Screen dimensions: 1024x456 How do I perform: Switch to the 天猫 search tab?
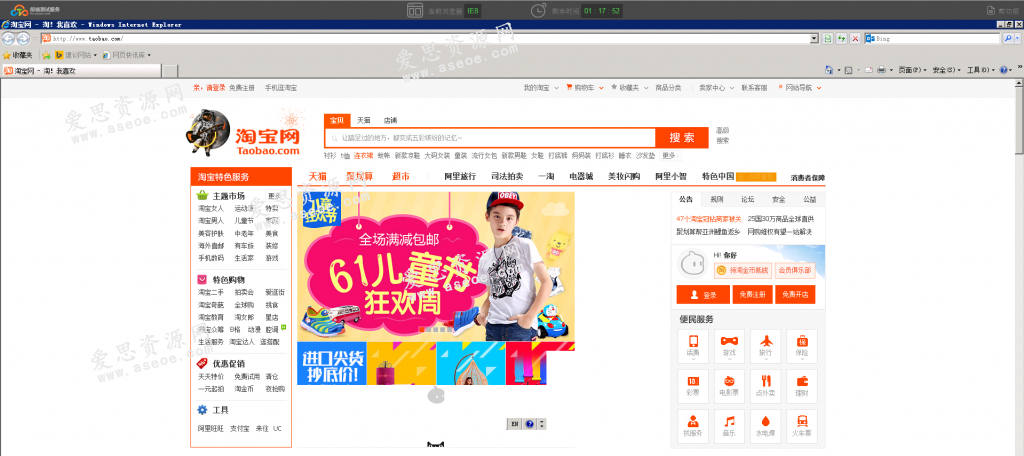[x=364, y=120]
